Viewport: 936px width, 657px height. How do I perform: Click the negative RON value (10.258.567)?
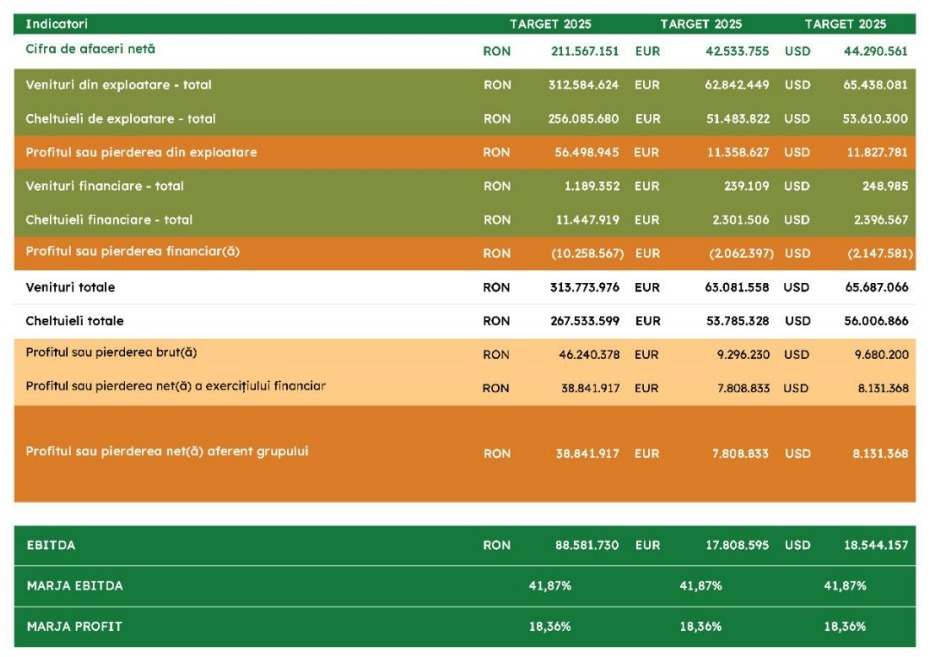coord(587,254)
